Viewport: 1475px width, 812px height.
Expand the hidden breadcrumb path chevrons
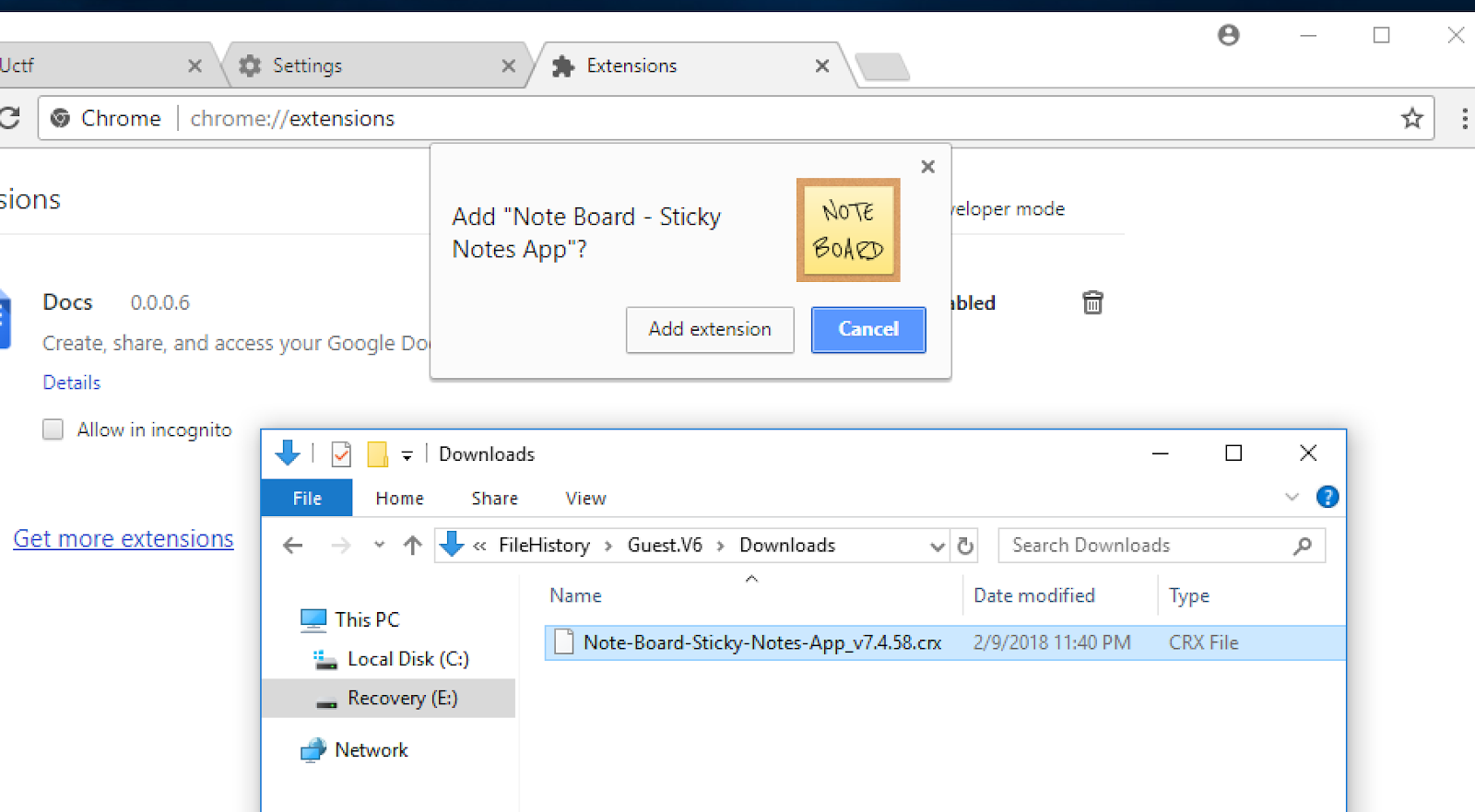pyautogui.click(x=479, y=546)
